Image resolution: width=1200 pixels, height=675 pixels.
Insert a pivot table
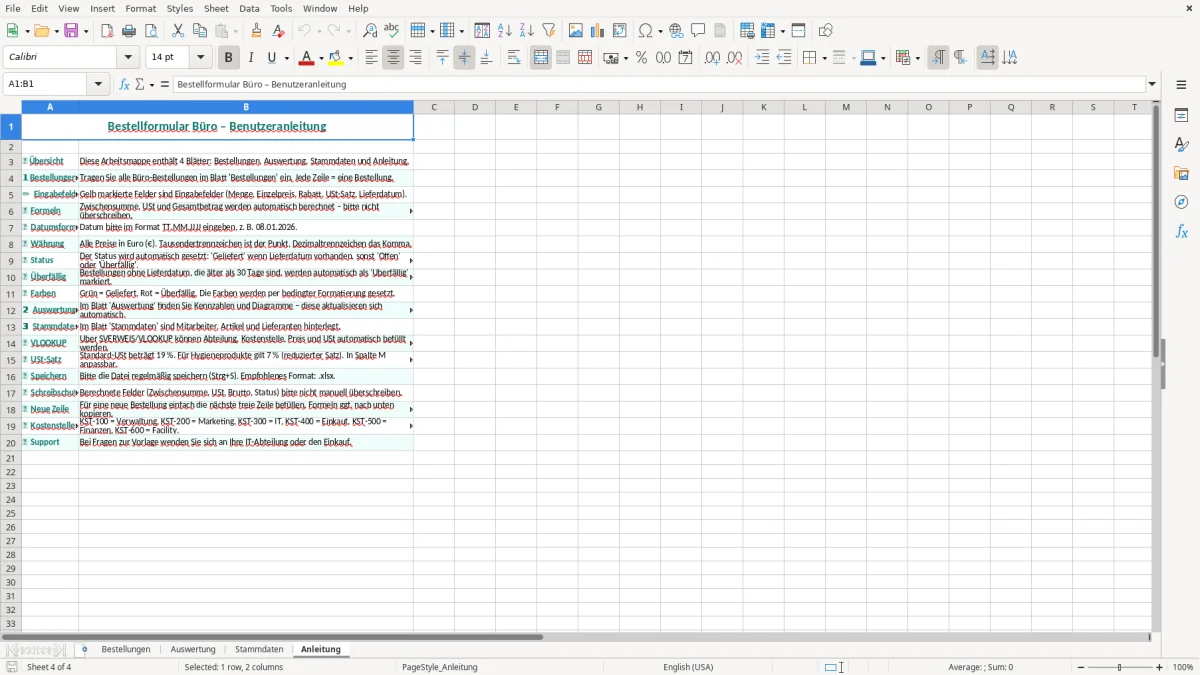(x=620, y=31)
